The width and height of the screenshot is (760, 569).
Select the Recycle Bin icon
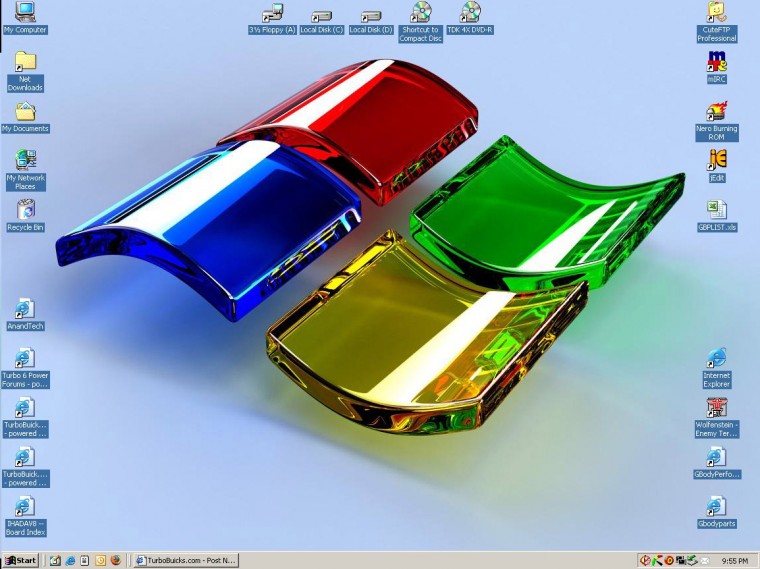[25, 216]
